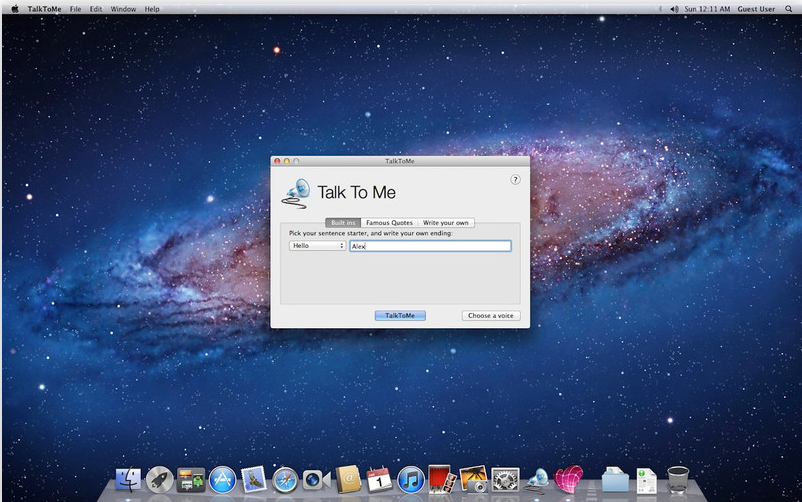Open the File menu
The height and width of the screenshot is (502, 802).
75,9
